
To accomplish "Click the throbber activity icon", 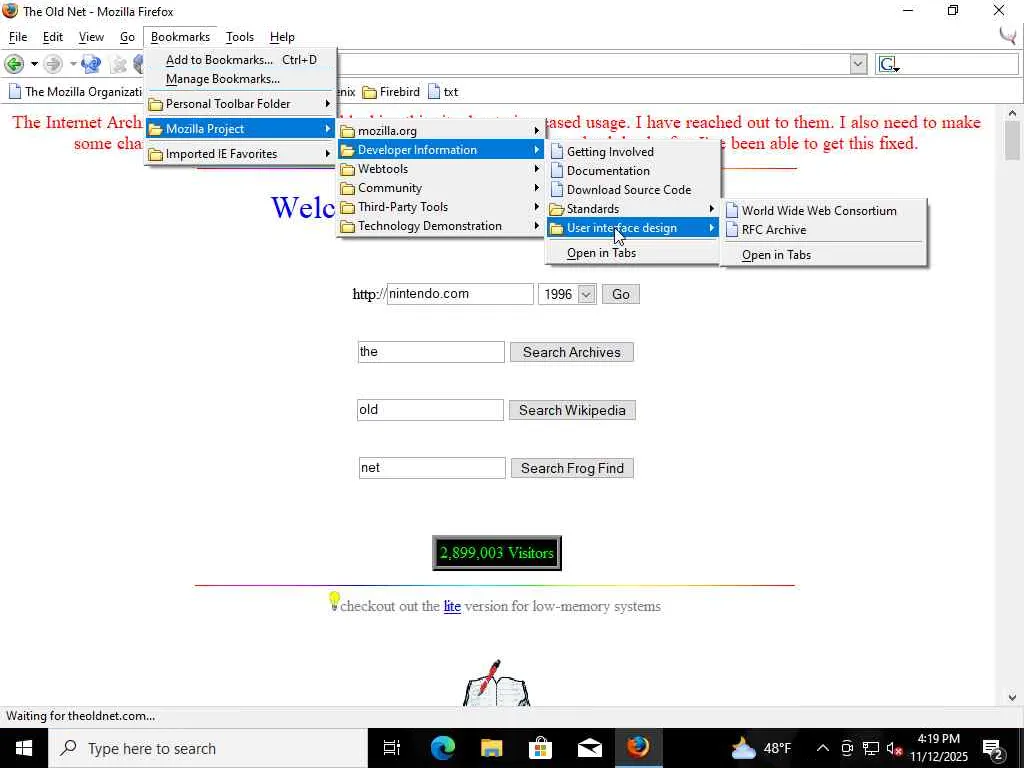I will tap(1009, 35).
